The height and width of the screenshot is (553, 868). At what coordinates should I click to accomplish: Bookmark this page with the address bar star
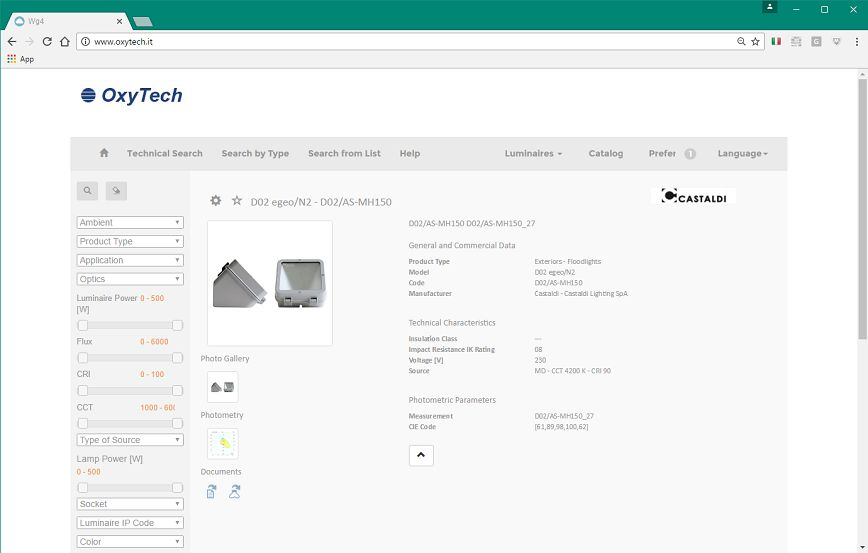coord(755,42)
